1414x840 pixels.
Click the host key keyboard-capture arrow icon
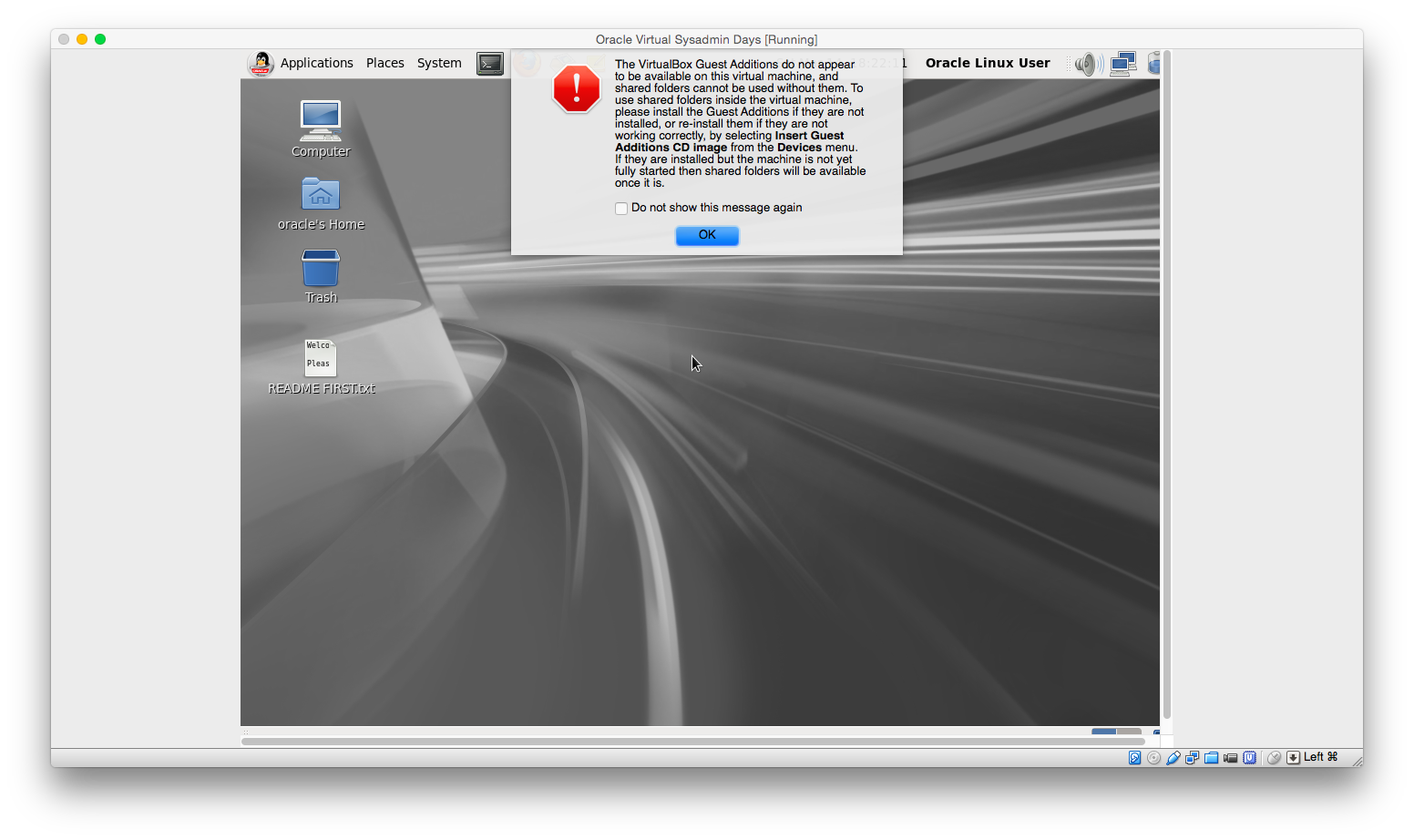1293,758
